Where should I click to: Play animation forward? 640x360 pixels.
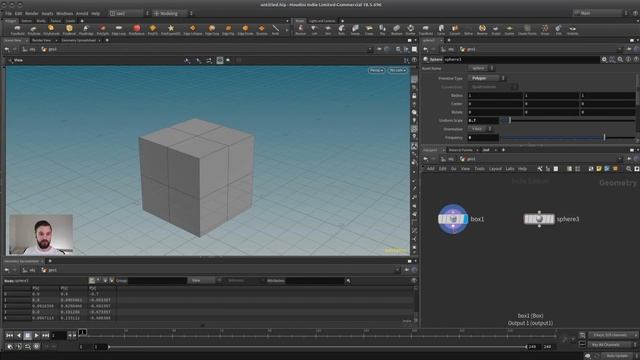(x=36, y=336)
